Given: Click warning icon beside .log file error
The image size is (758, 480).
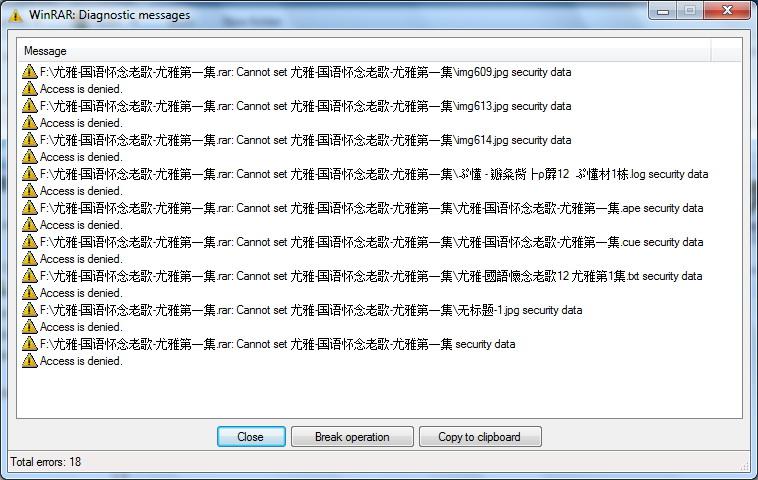Looking at the screenshot, I should [29, 174].
